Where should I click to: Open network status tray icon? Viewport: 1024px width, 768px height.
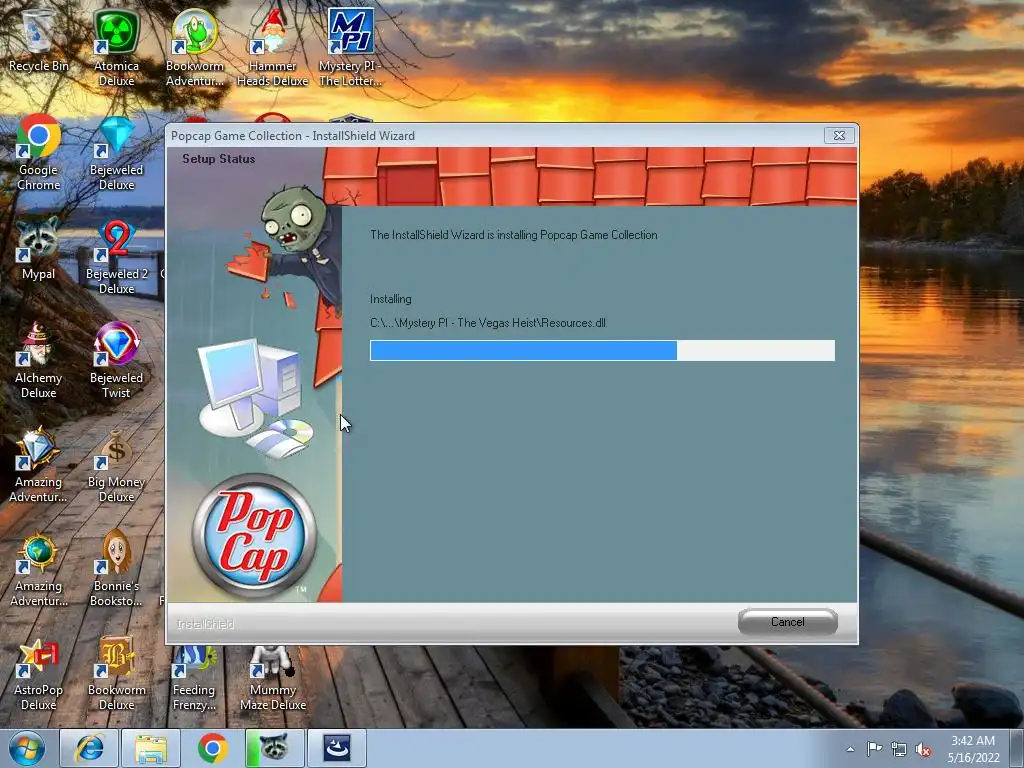[899, 749]
